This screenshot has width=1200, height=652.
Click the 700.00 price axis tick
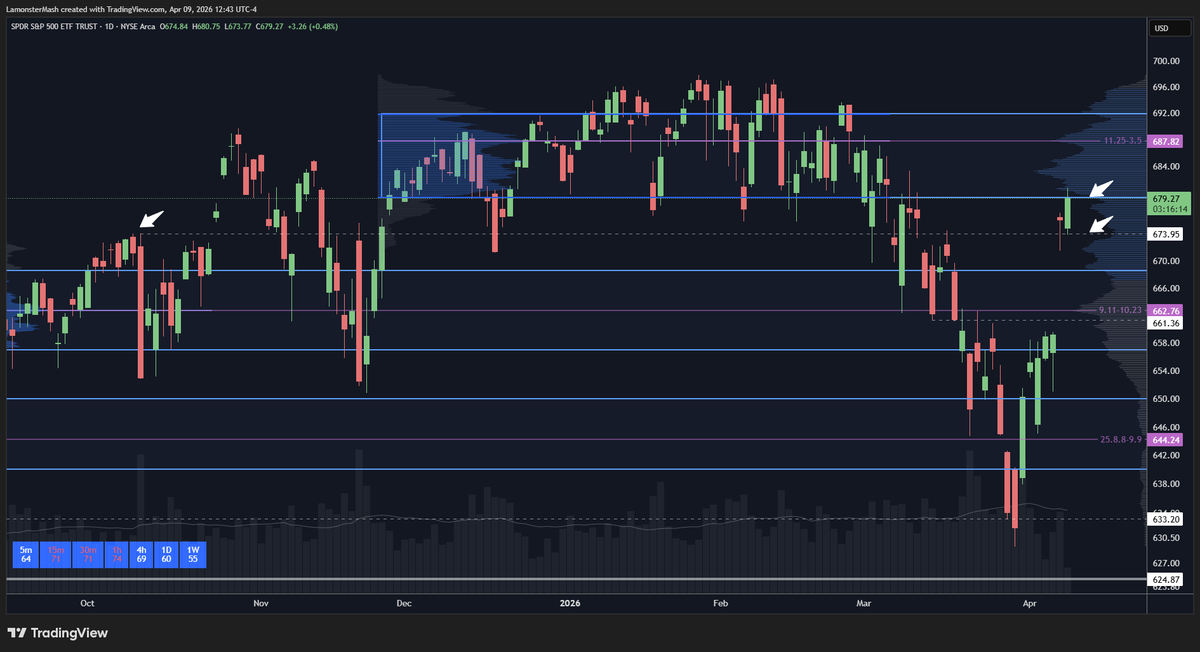click(1166, 61)
